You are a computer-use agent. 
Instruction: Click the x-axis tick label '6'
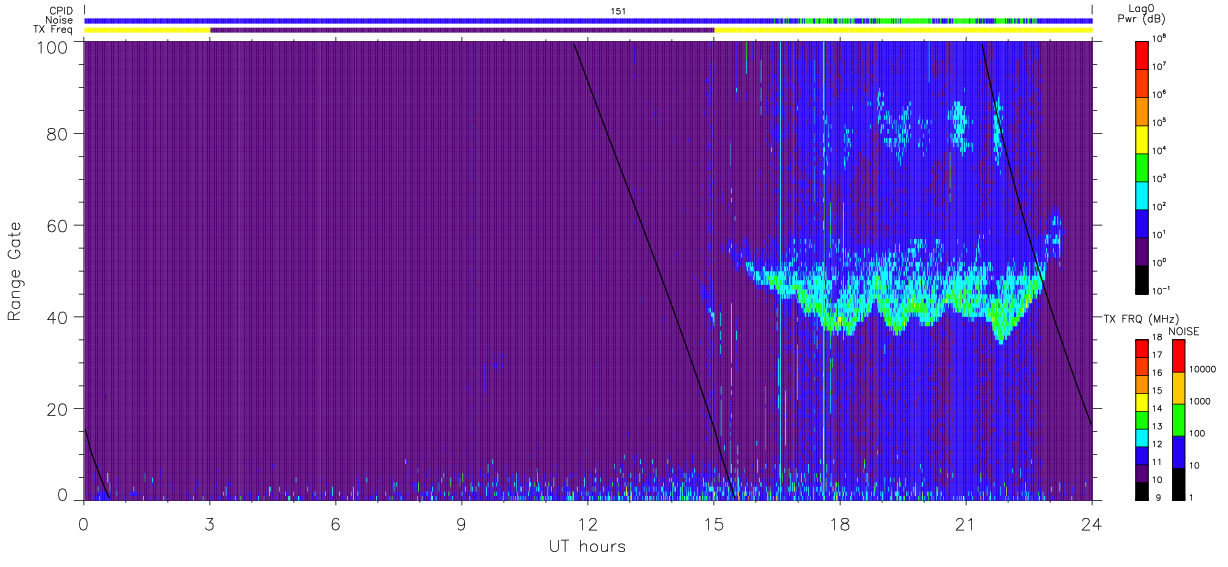tap(335, 522)
